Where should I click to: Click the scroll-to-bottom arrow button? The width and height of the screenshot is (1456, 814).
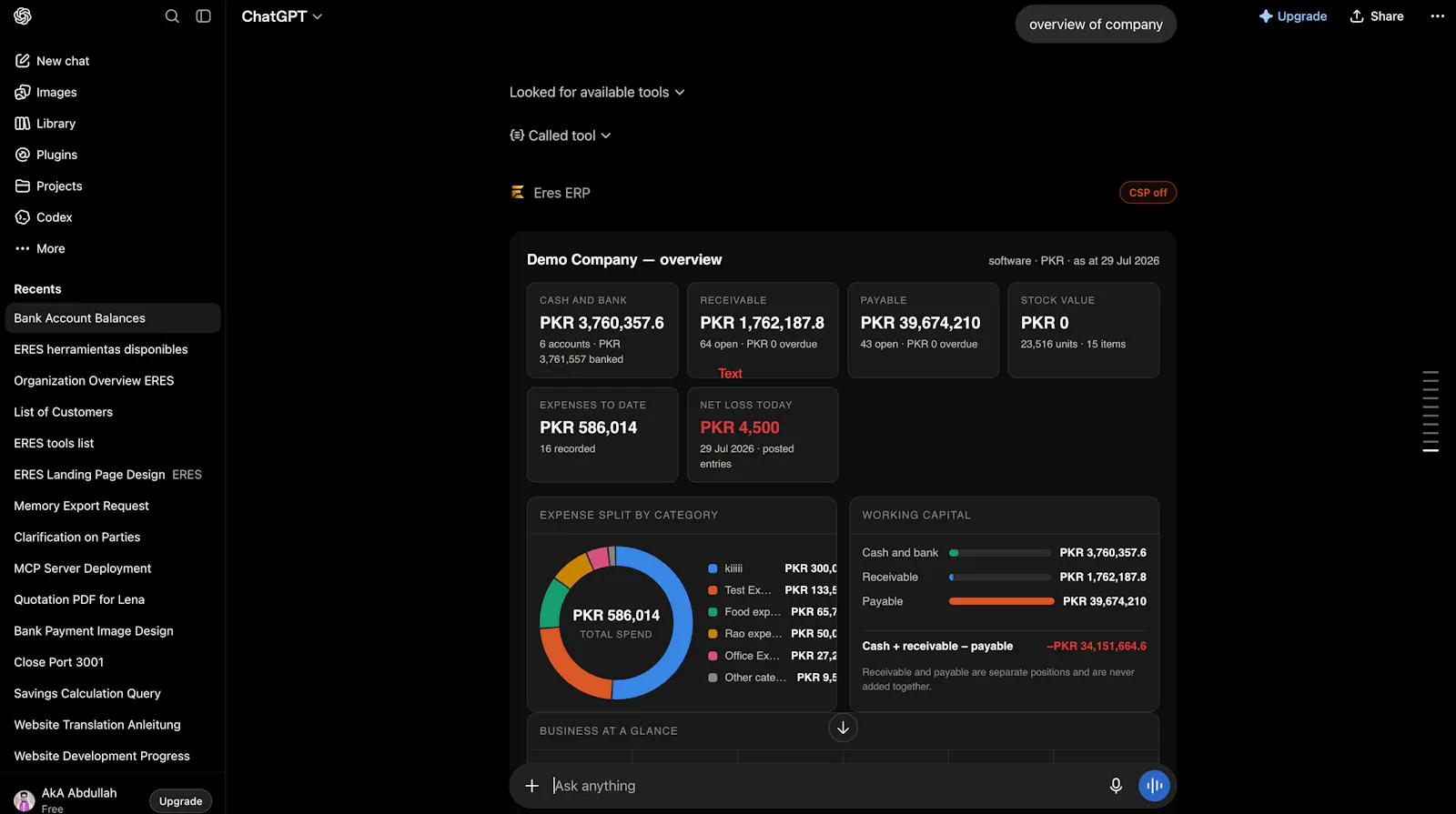coord(844,728)
